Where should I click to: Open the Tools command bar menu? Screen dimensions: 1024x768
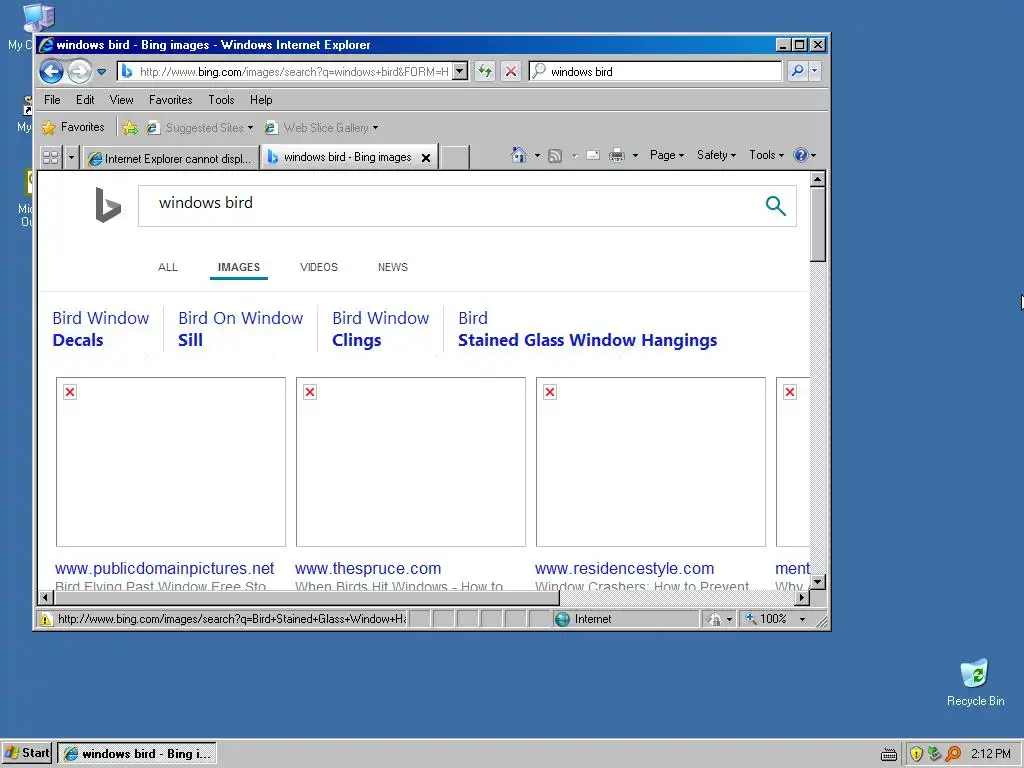[766, 155]
